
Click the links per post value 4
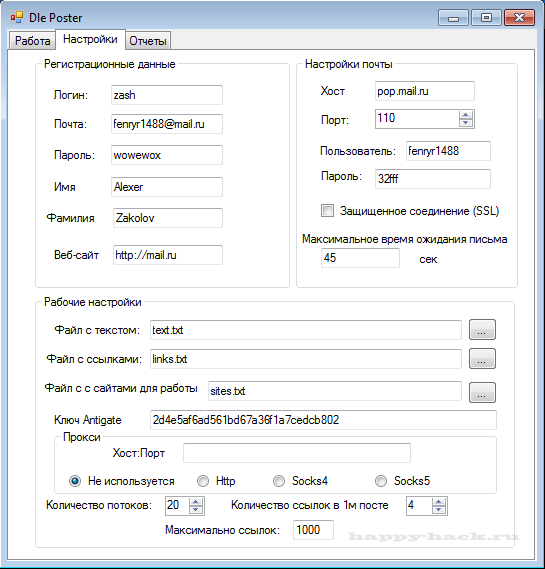419,505
